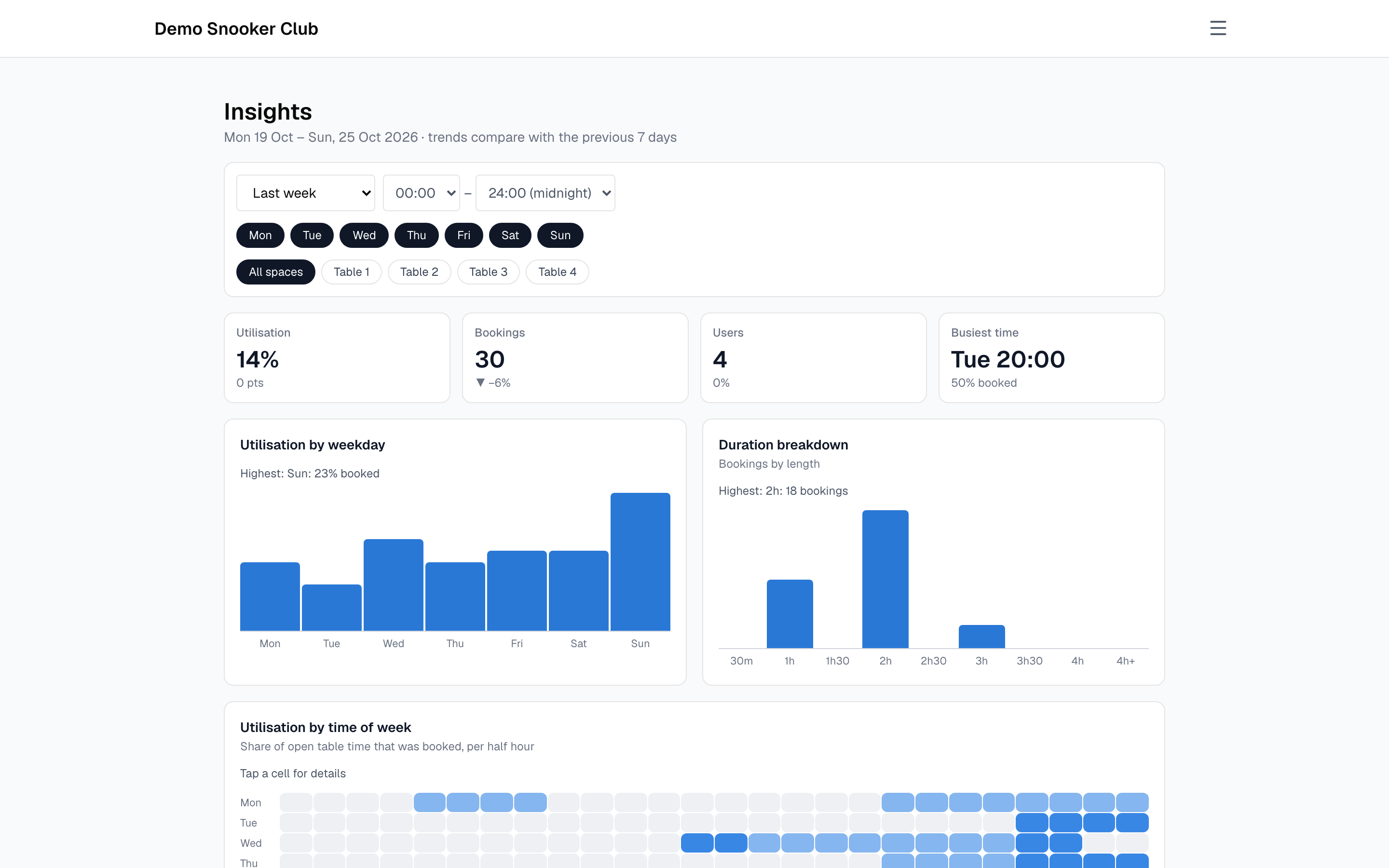Open the 00:00 start time dropdown

[x=422, y=193]
